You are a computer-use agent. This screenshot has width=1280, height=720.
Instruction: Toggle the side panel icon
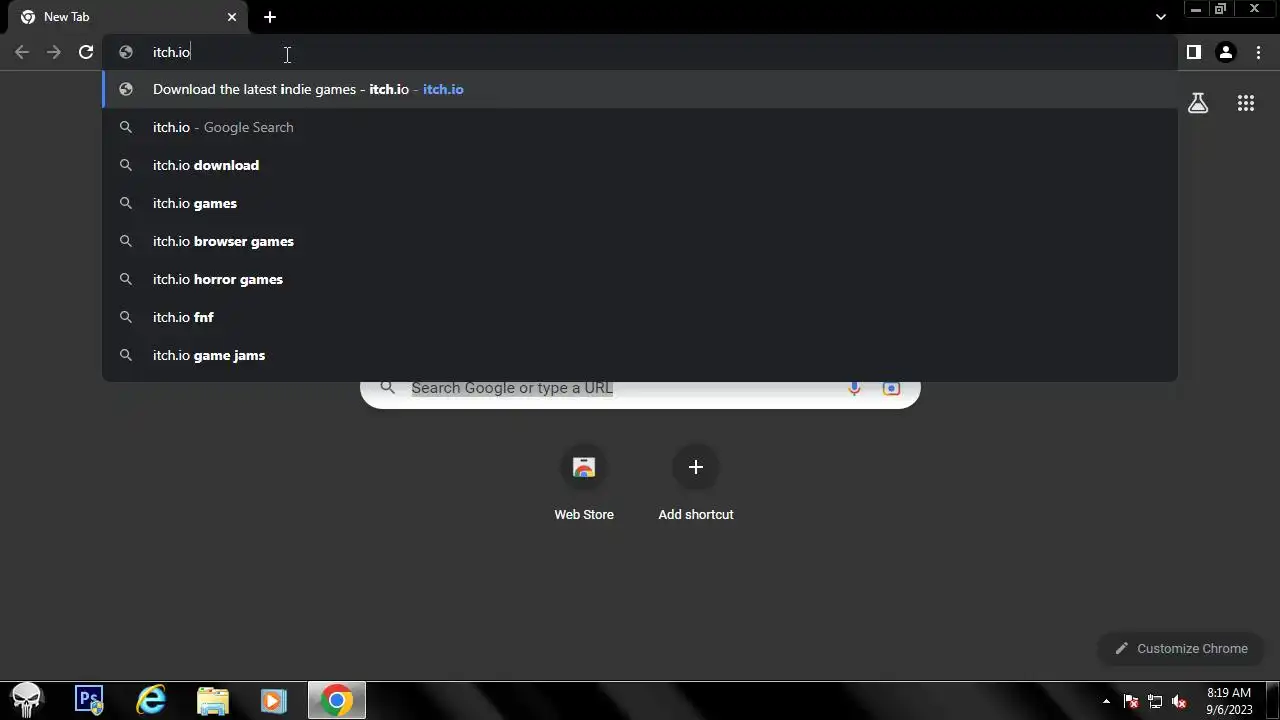tap(1194, 52)
